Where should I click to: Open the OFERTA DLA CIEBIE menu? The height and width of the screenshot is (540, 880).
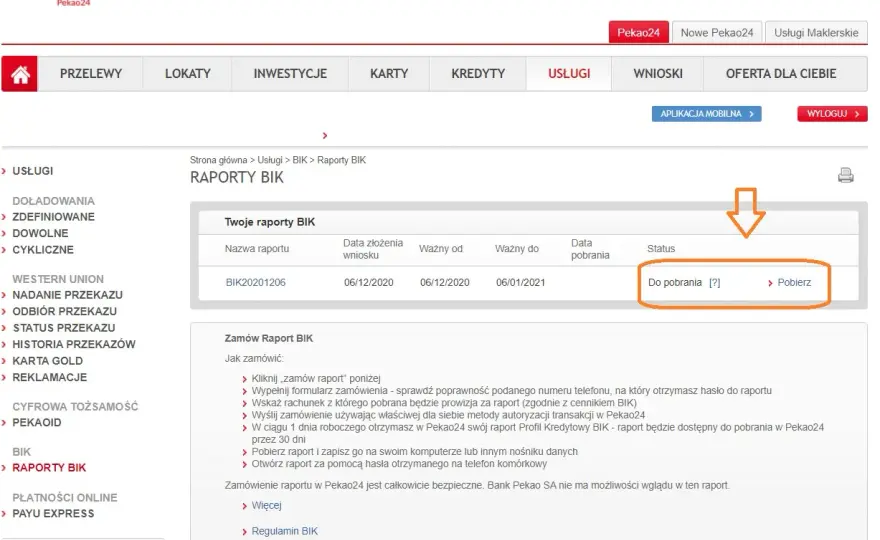coord(781,74)
